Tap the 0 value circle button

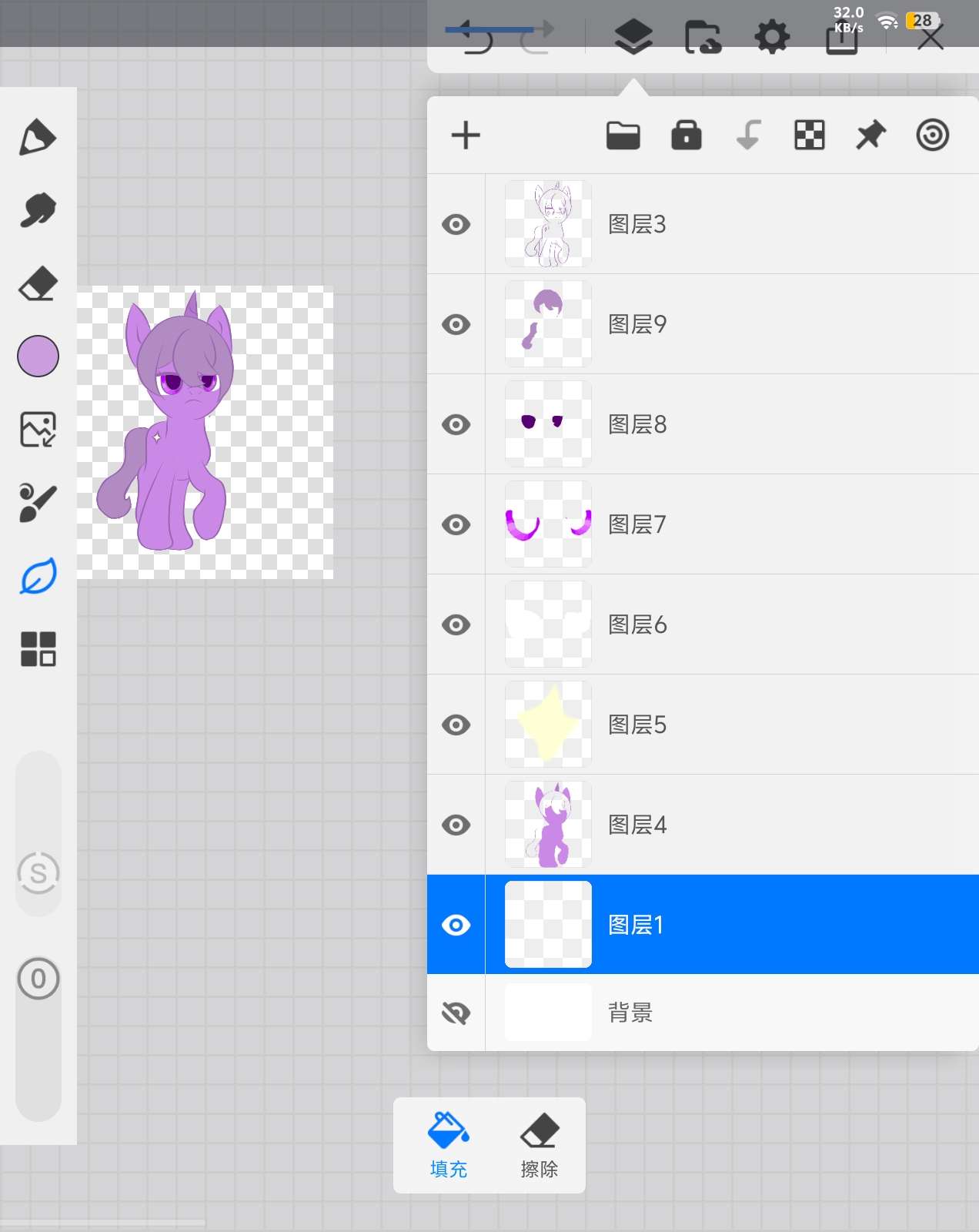38,979
